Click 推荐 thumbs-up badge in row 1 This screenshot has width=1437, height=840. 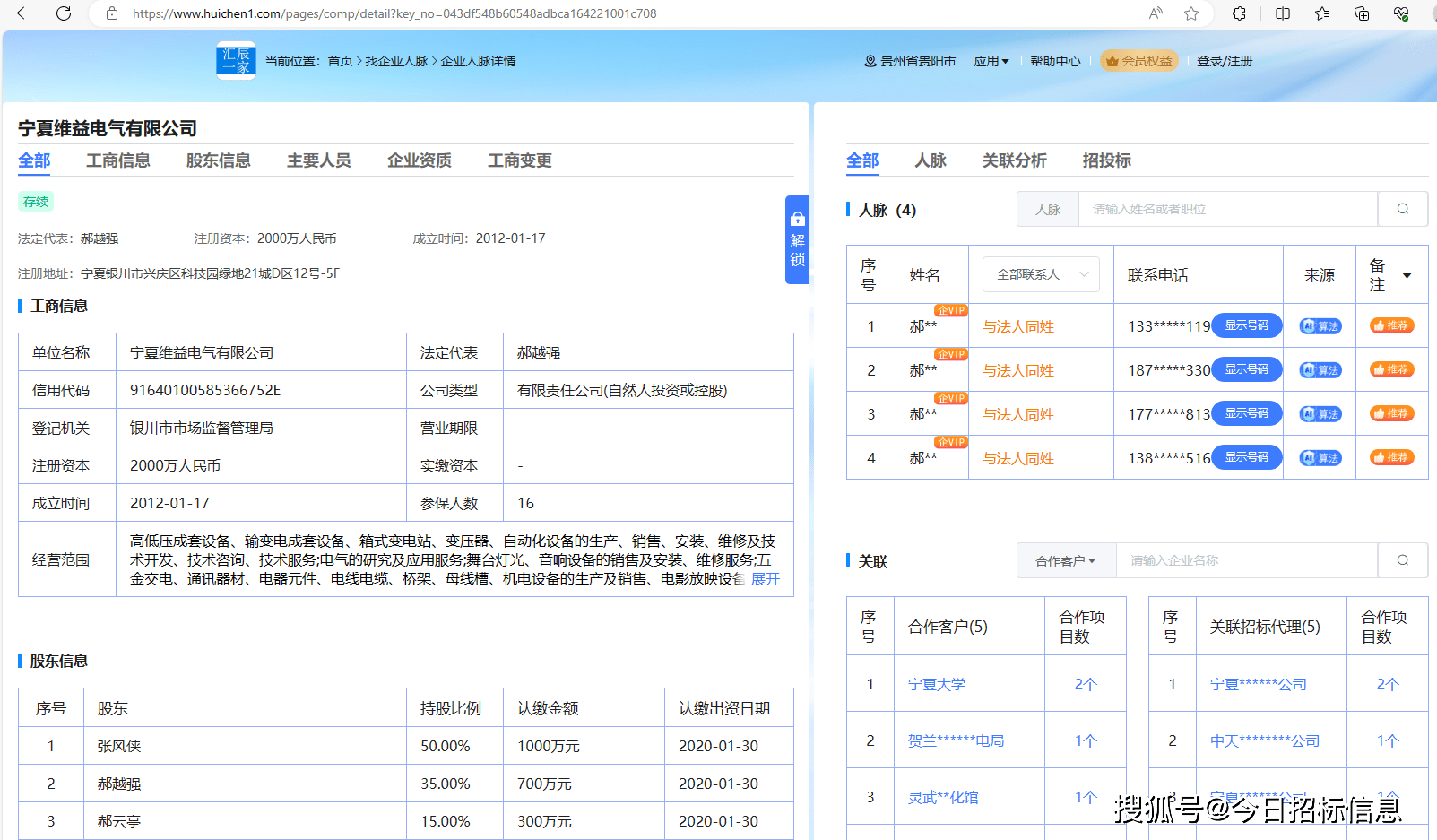1392,325
